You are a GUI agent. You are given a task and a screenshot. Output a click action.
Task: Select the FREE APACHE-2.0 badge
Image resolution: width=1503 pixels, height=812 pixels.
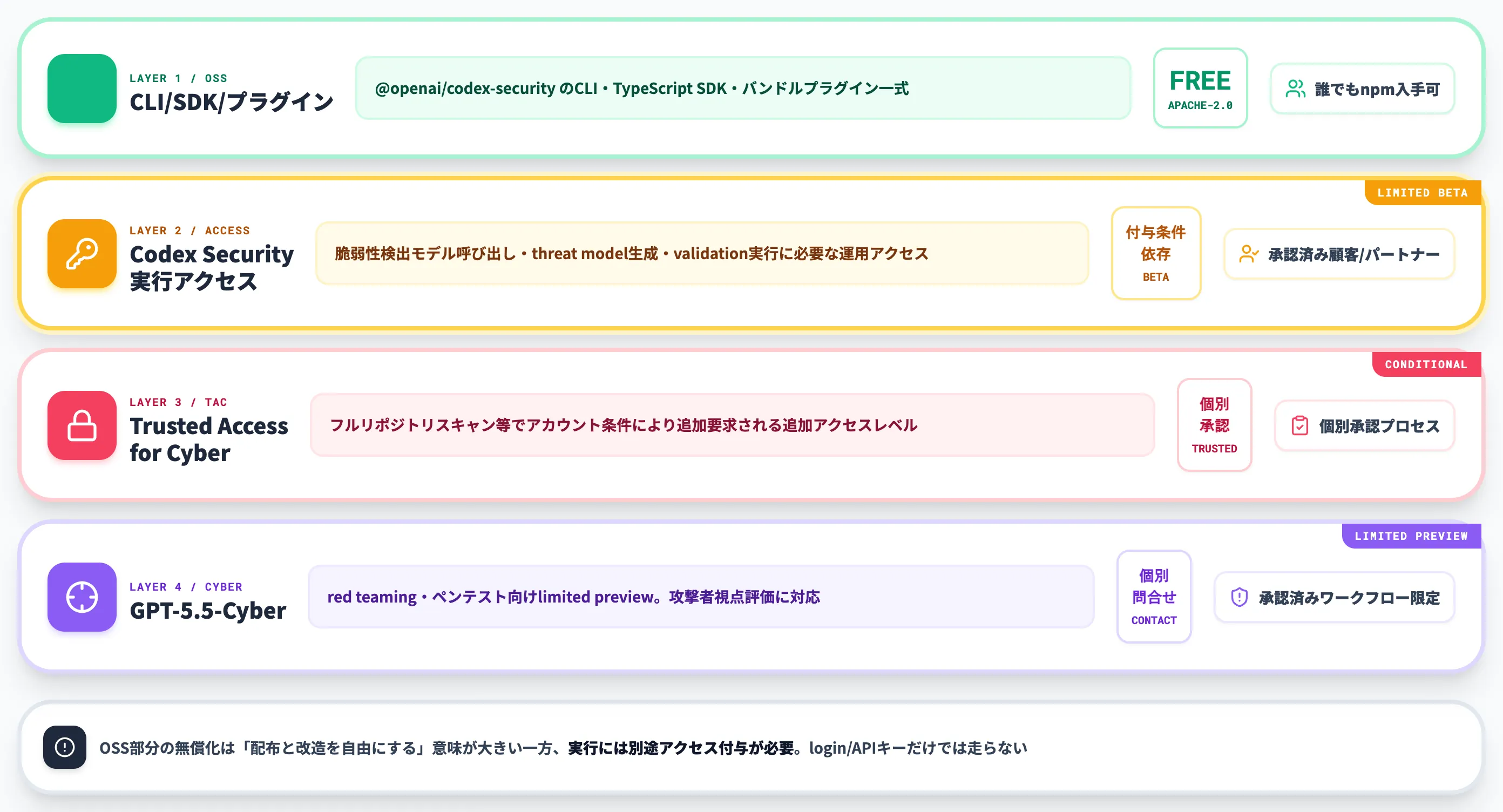click(1200, 88)
